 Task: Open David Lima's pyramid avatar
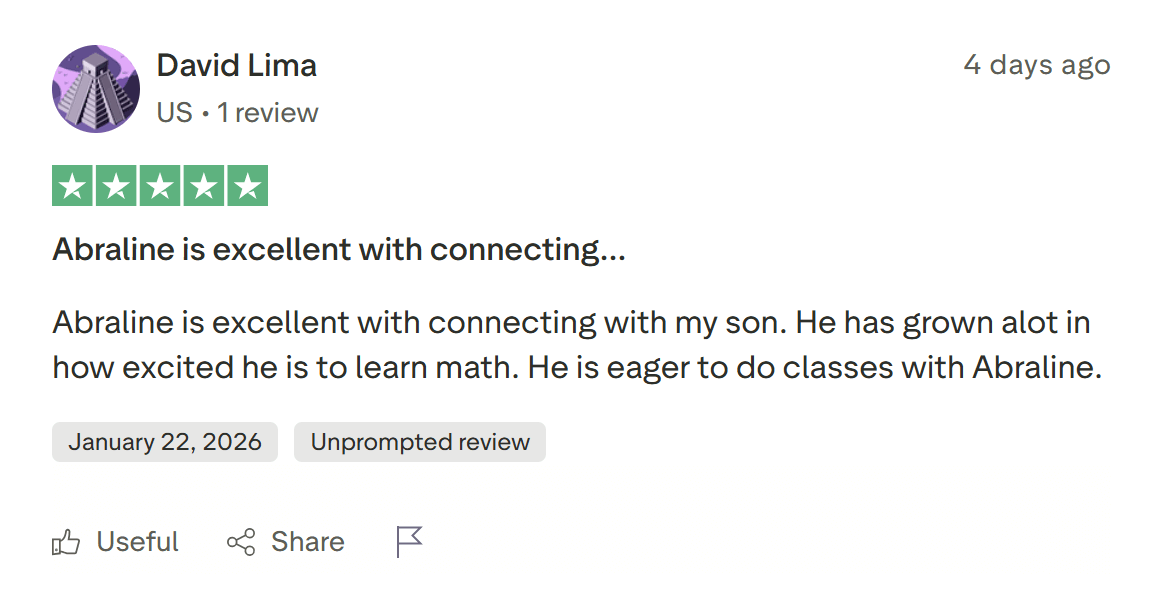pos(96,89)
